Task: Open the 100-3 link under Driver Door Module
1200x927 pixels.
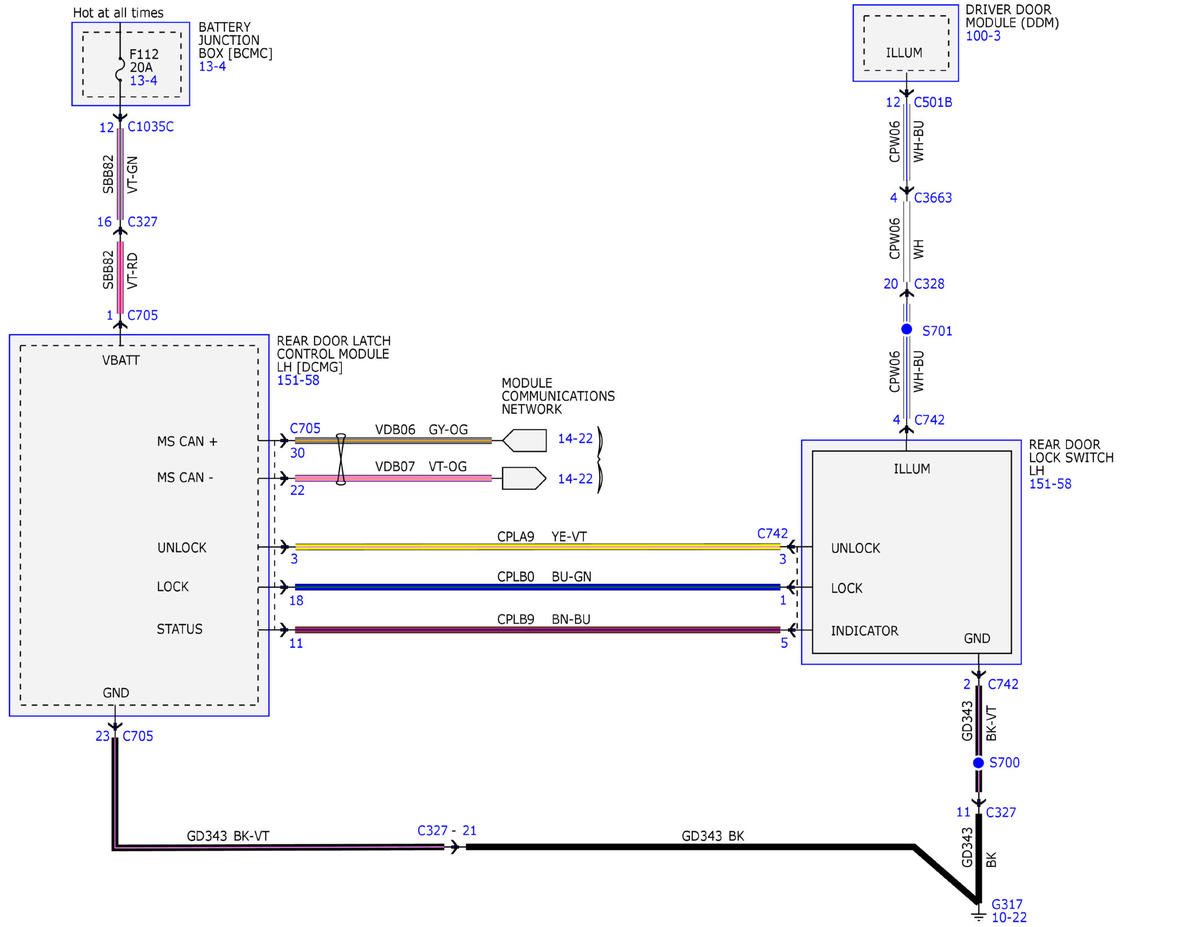Action: pos(983,36)
